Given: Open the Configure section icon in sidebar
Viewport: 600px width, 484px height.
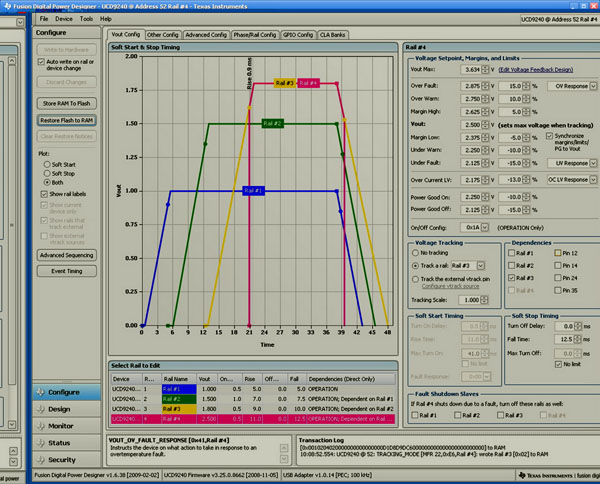Looking at the screenshot, I should pos(40,392).
